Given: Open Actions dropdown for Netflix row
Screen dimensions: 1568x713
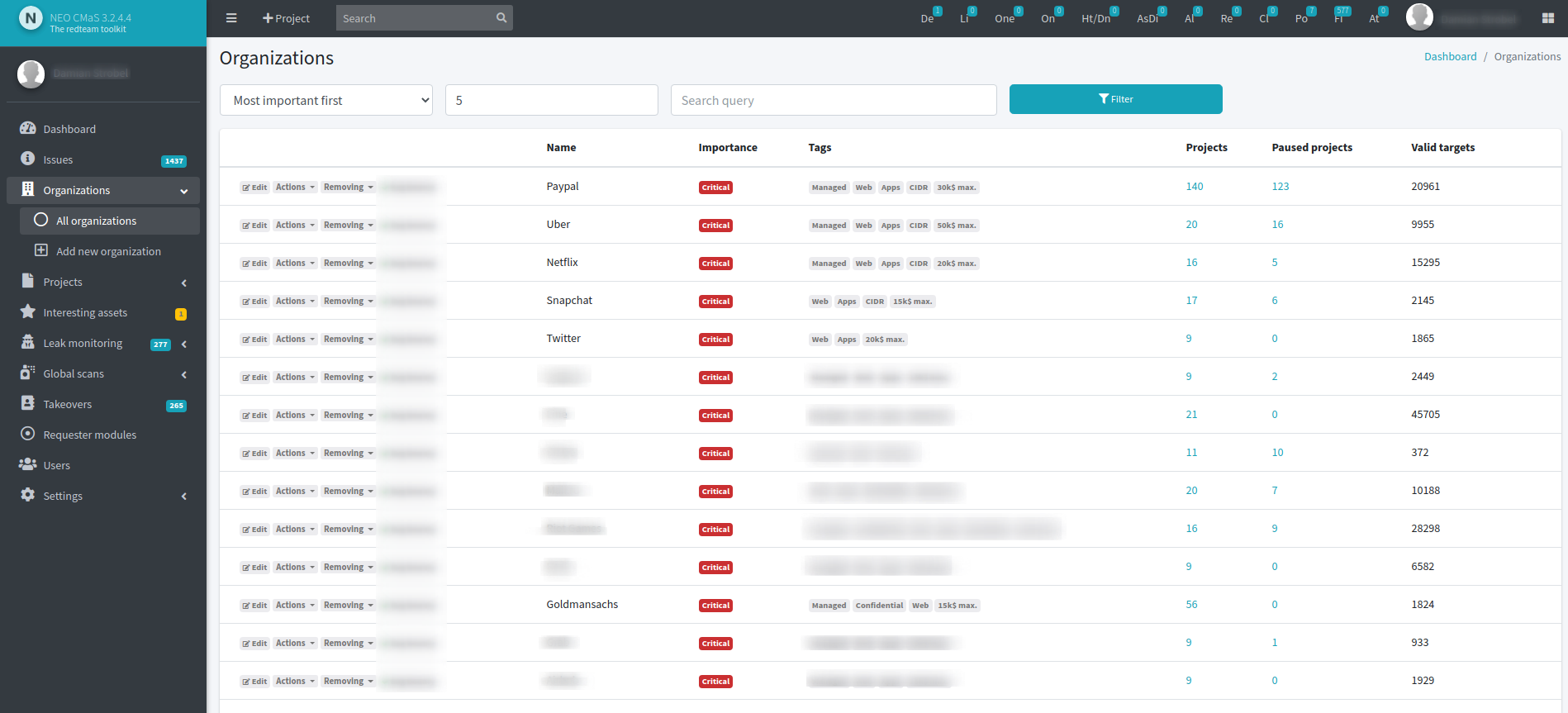Looking at the screenshot, I should [x=296, y=264].
